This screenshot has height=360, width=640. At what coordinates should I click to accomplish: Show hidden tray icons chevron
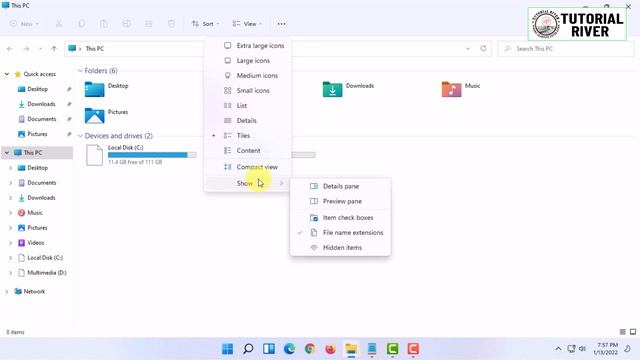[x=558, y=349]
